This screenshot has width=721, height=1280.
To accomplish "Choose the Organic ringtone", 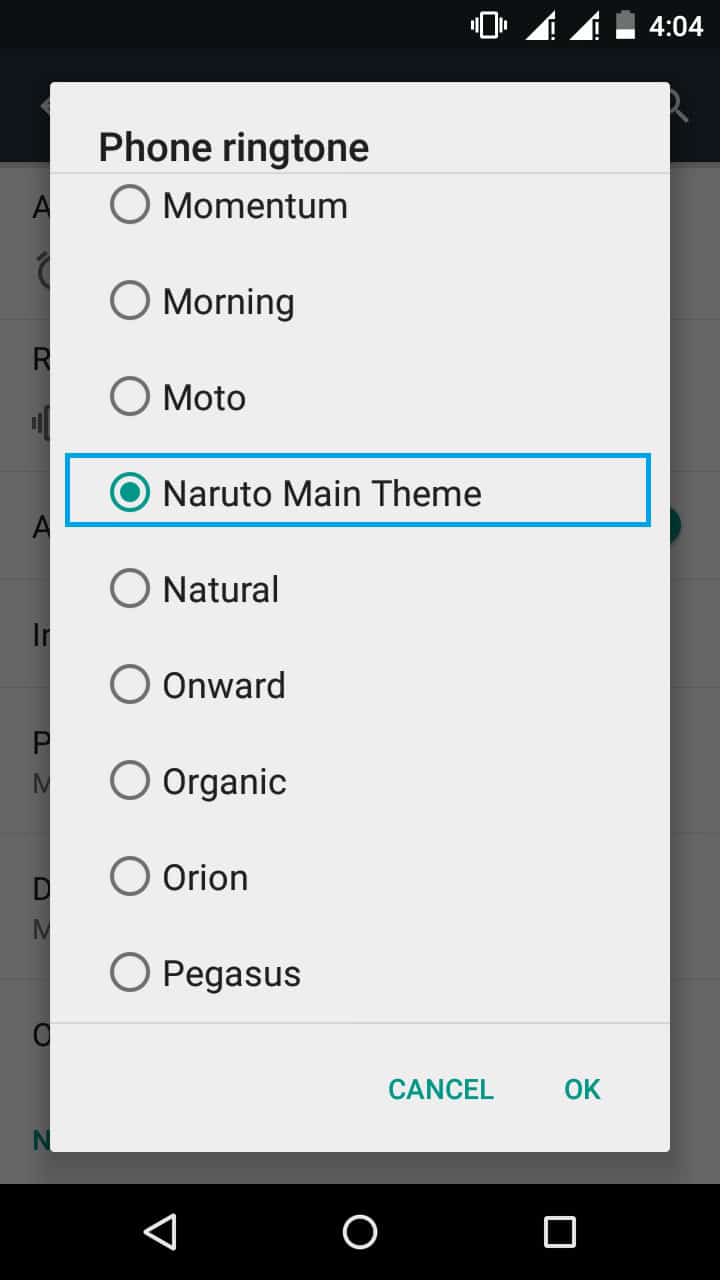I will coord(359,781).
